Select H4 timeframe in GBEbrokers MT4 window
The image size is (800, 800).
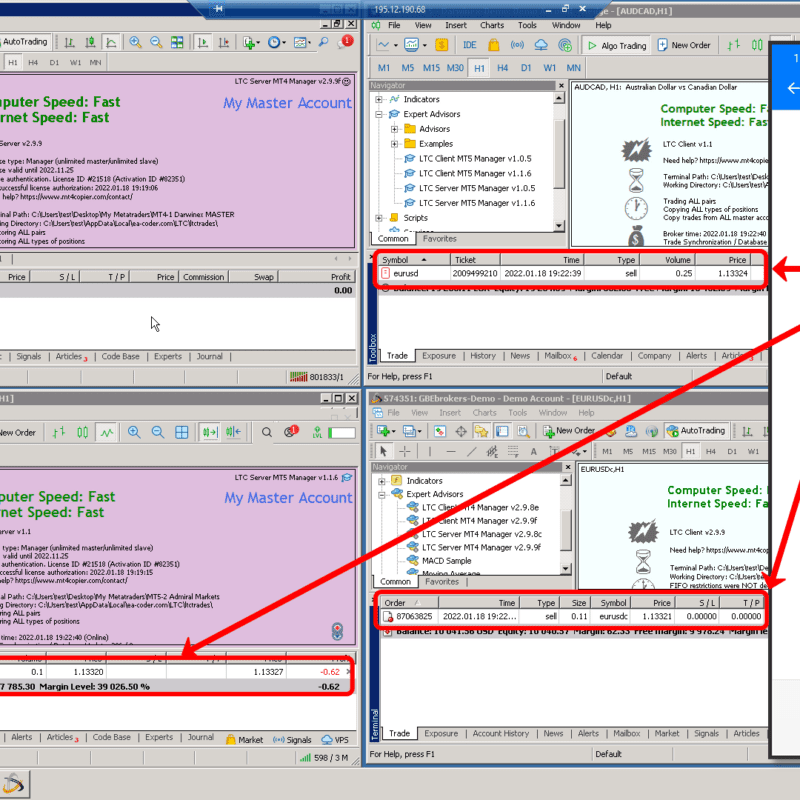pos(711,452)
